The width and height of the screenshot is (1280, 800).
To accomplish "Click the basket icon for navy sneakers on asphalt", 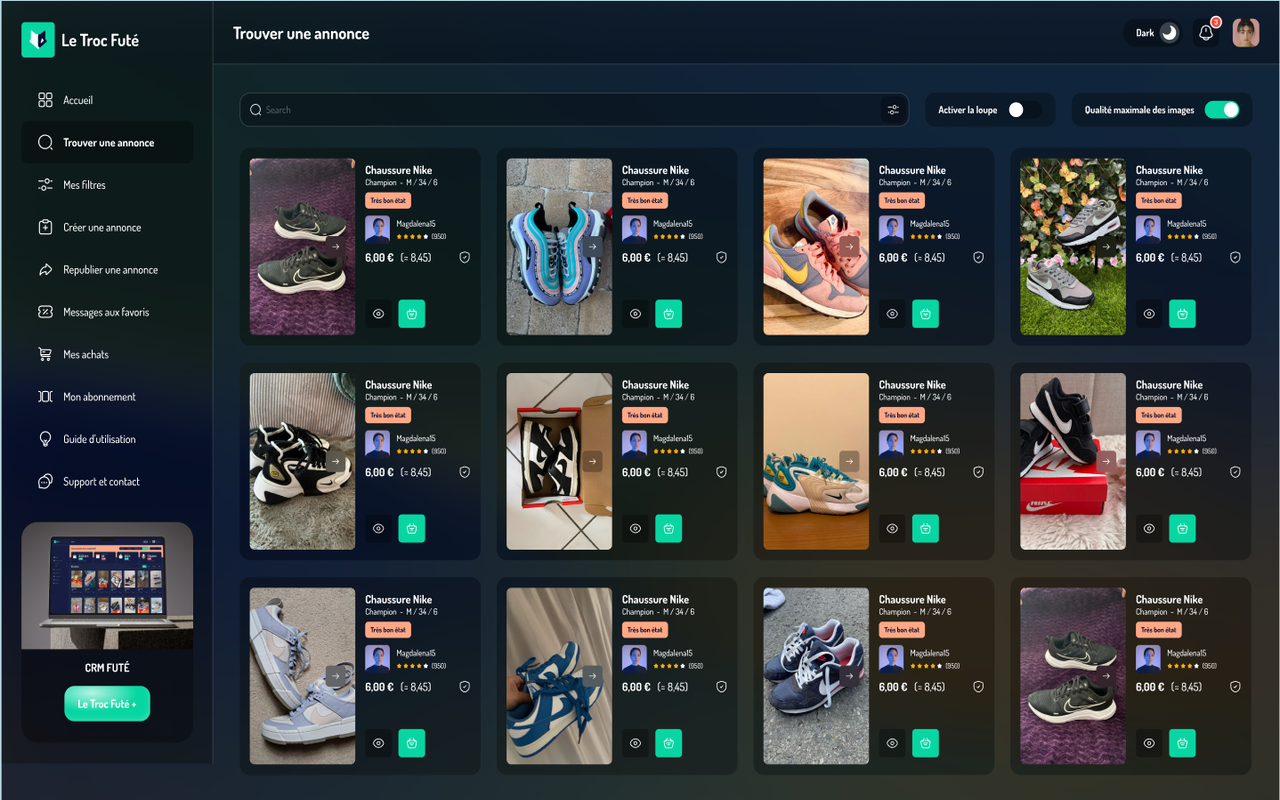I will tap(926, 744).
